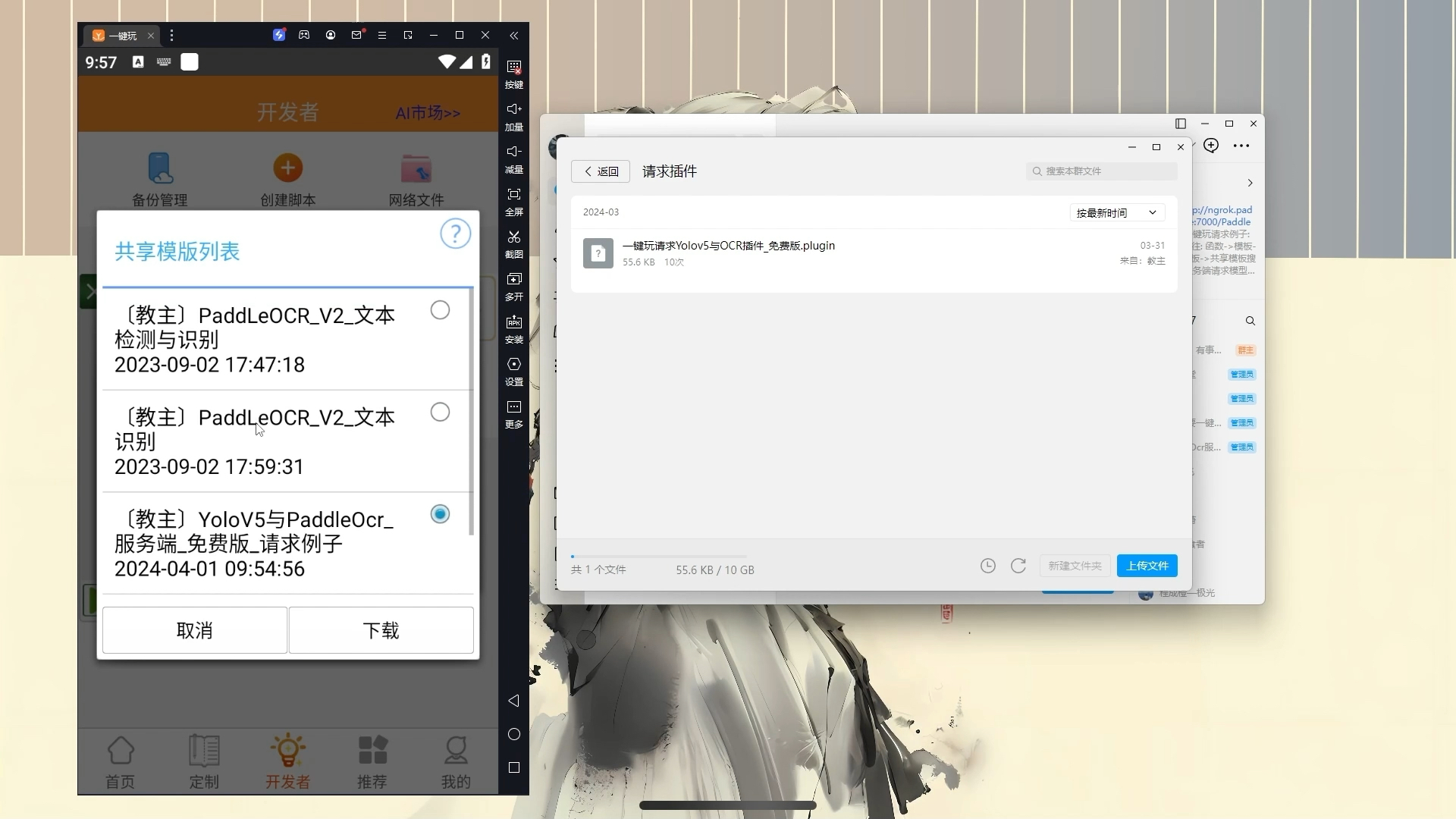Click the 上传文件 upload file button
This screenshot has height=819, width=1456.
coord(1147,566)
